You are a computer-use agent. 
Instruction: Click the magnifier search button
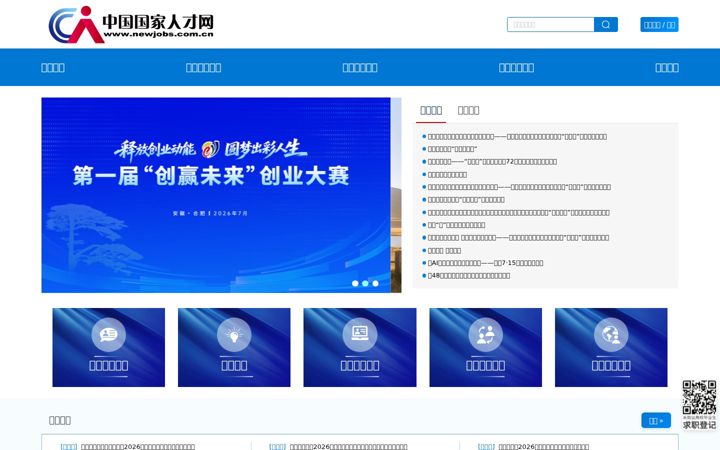click(x=606, y=24)
